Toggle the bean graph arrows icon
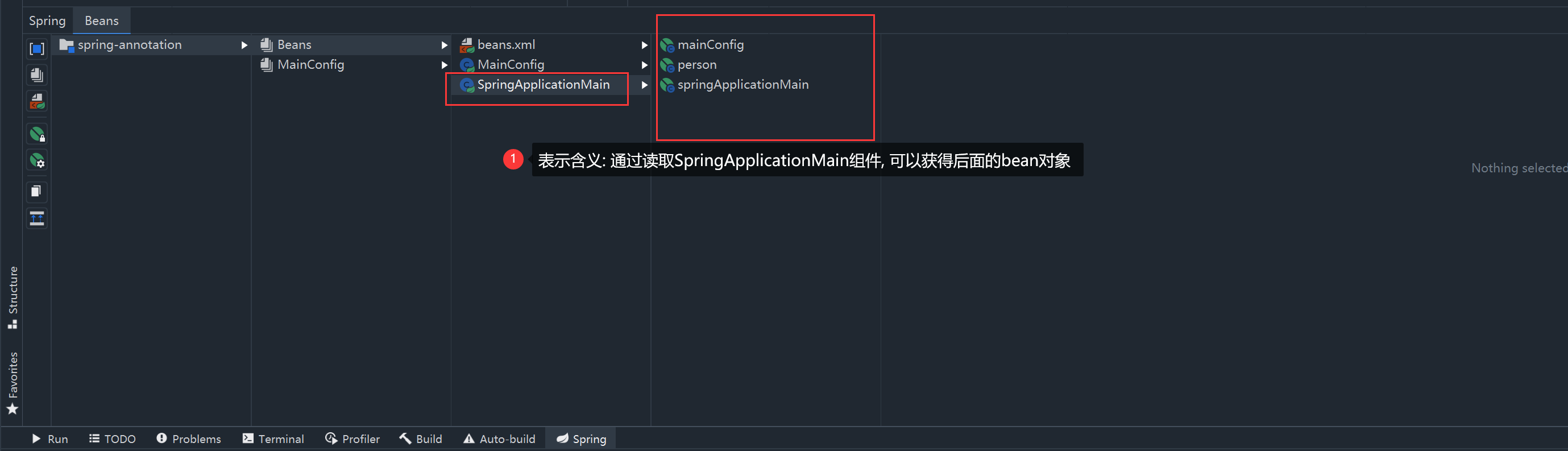This screenshot has height=451, width=1568. 37,218
